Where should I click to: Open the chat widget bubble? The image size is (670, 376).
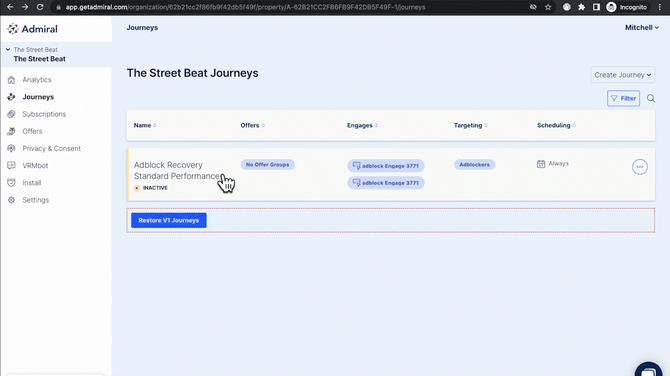click(x=648, y=370)
